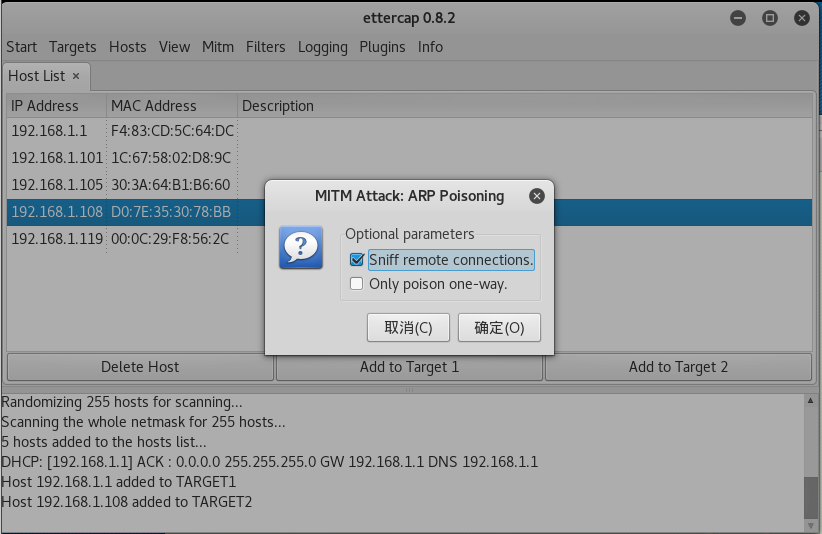
Task: Click the Delete Host button
Action: [140, 367]
